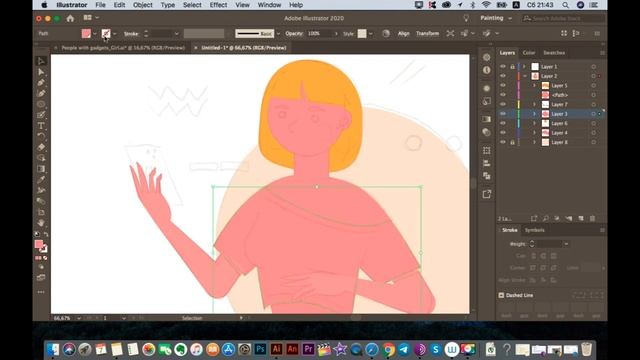Click the Search Adobe Stock field
This screenshot has height=360, width=640.
563,18
